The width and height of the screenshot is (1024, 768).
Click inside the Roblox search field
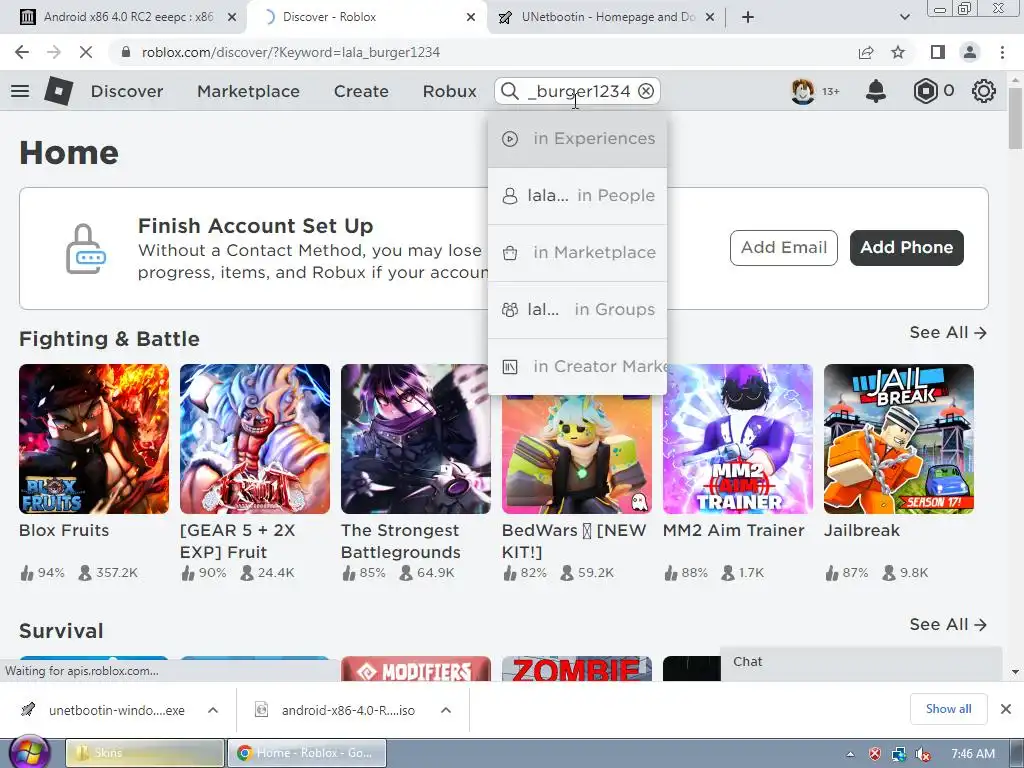(579, 91)
